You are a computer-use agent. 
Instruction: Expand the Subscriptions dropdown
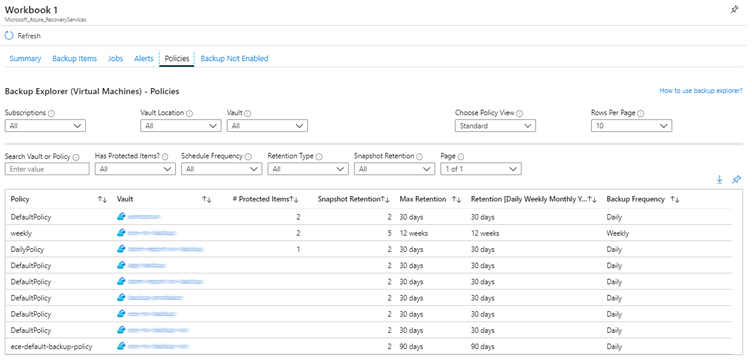(x=45, y=126)
